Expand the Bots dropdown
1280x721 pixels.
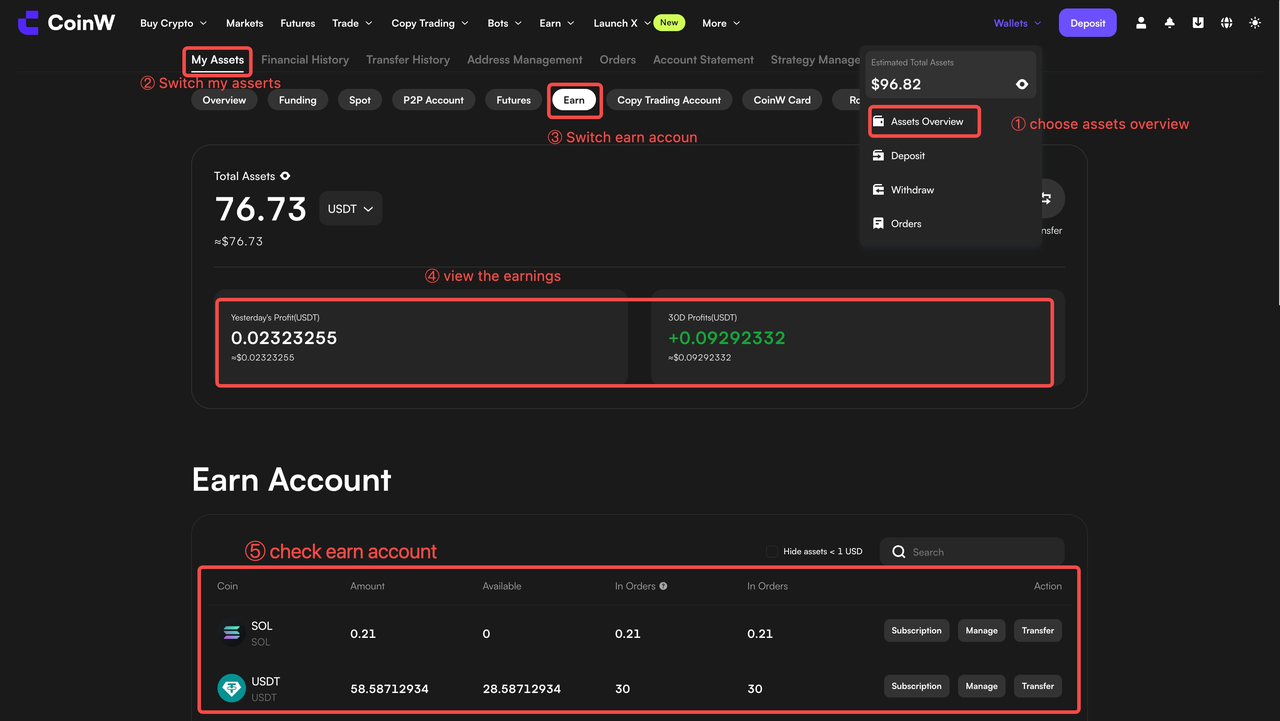tap(505, 23)
